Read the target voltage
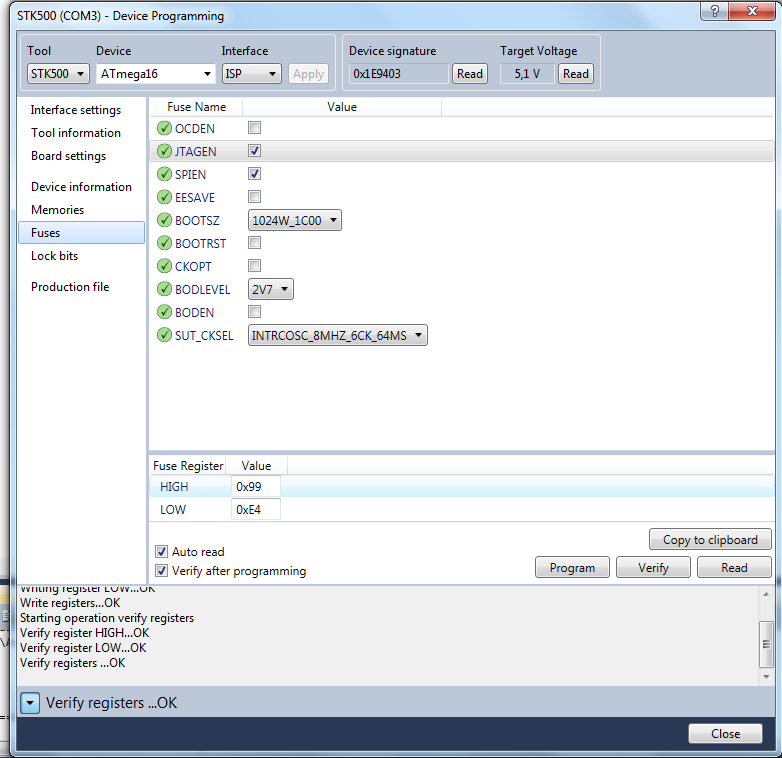Image resolution: width=782 pixels, height=758 pixels. pyautogui.click(x=576, y=74)
